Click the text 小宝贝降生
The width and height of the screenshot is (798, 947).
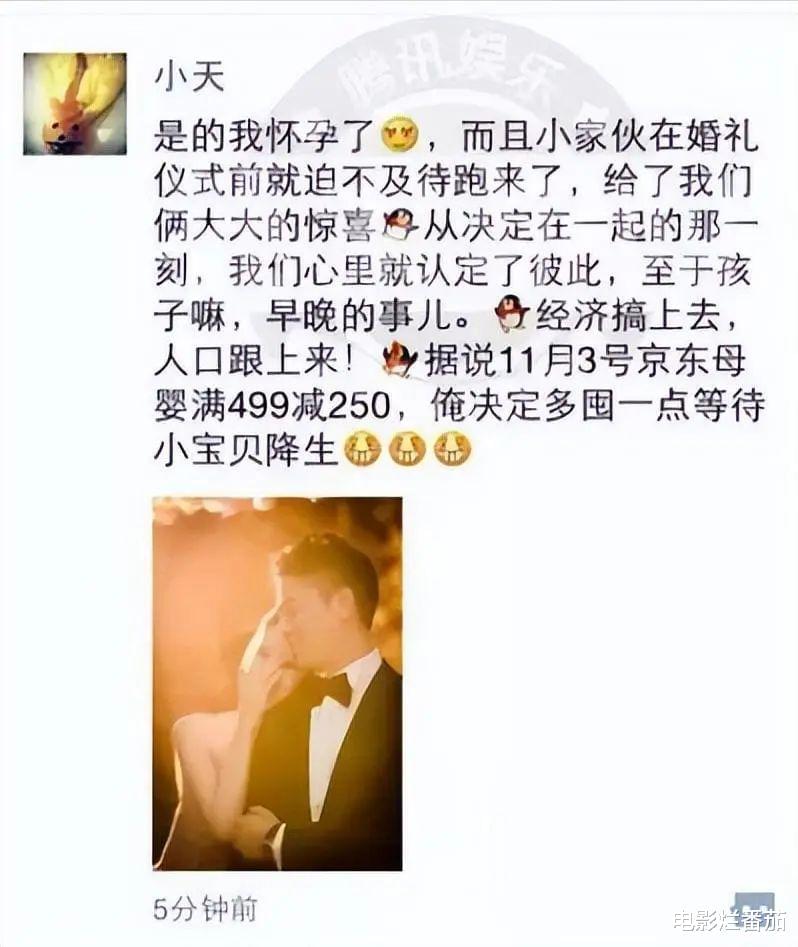click(x=245, y=451)
